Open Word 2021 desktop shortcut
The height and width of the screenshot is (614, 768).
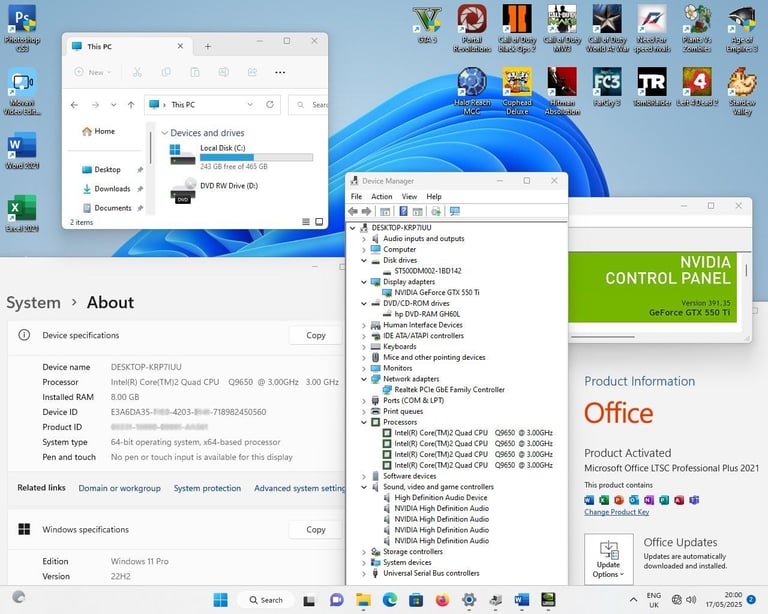[x=22, y=150]
